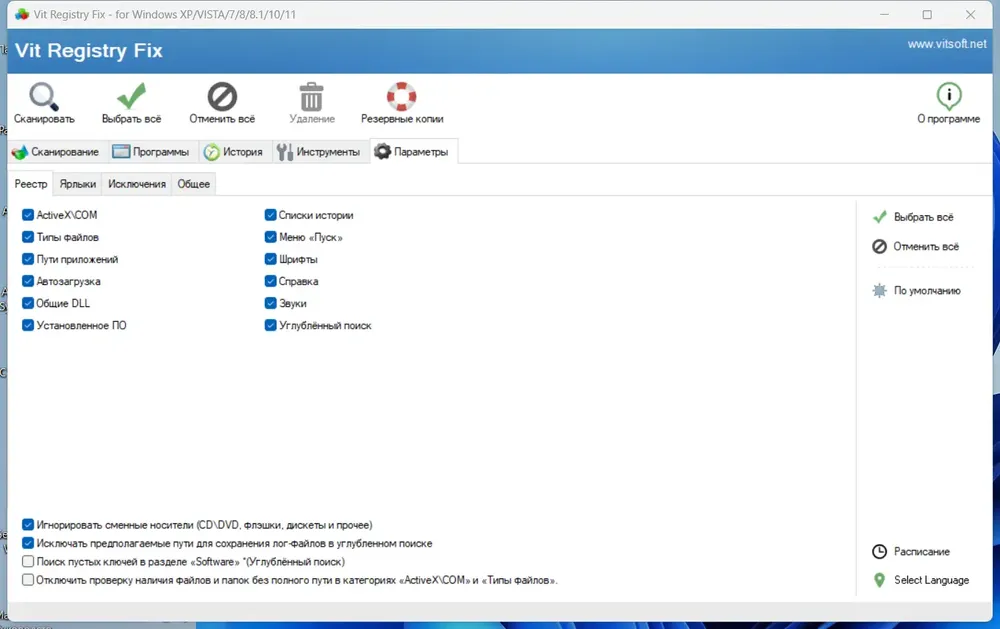Click the green checkmark Выбрать всё toolbar icon
Image resolution: width=1000 pixels, height=629 pixels.
click(131, 97)
